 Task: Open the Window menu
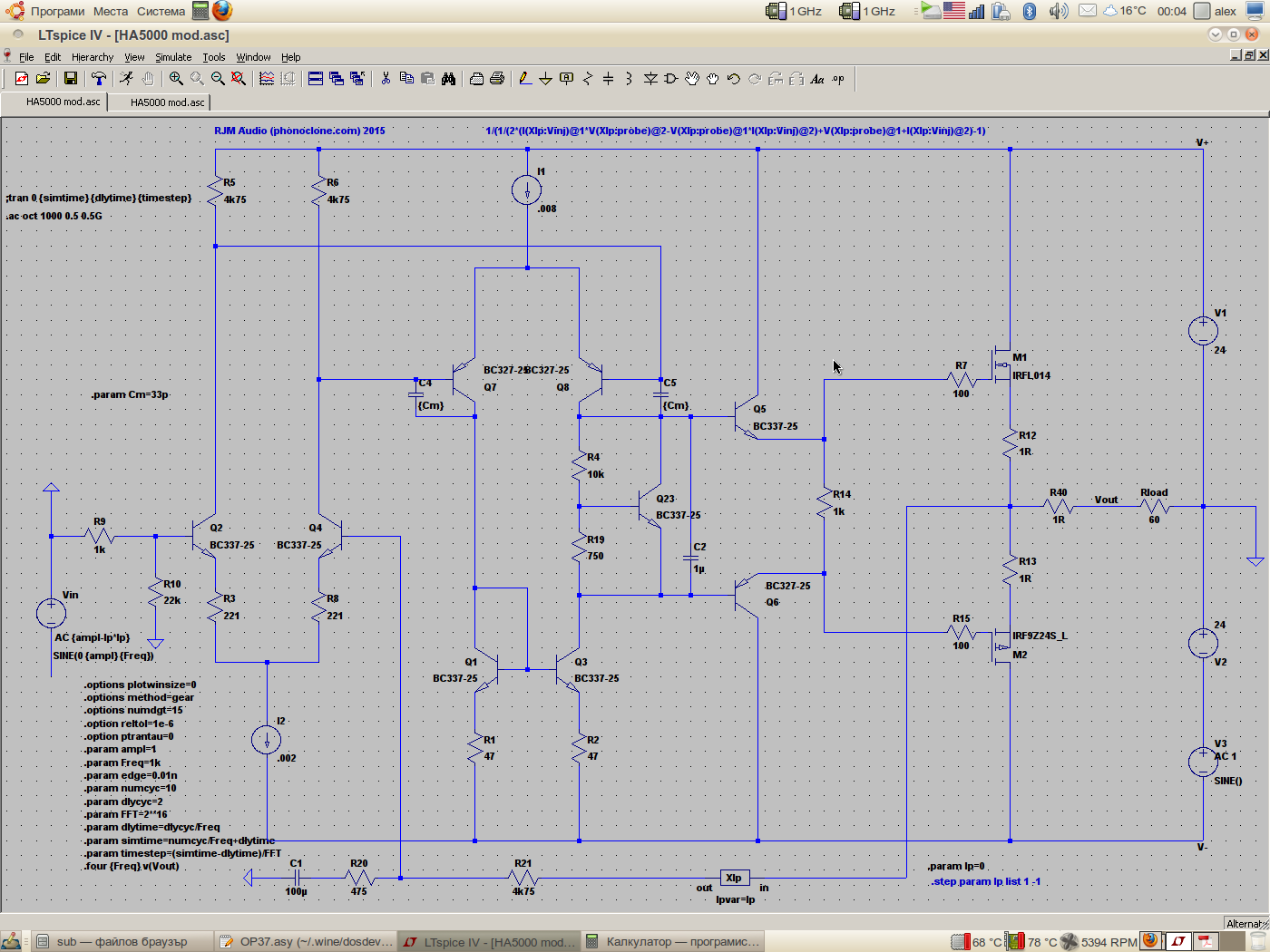[253, 57]
